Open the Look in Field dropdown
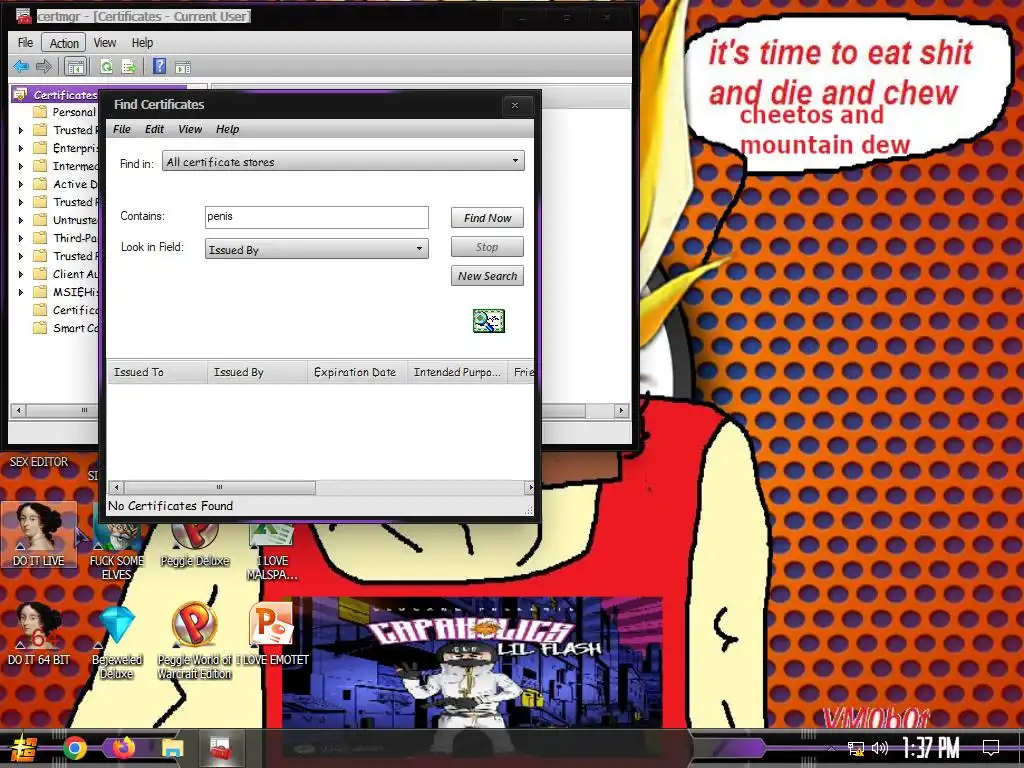Viewport: 1024px width, 768px height. coord(317,249)
